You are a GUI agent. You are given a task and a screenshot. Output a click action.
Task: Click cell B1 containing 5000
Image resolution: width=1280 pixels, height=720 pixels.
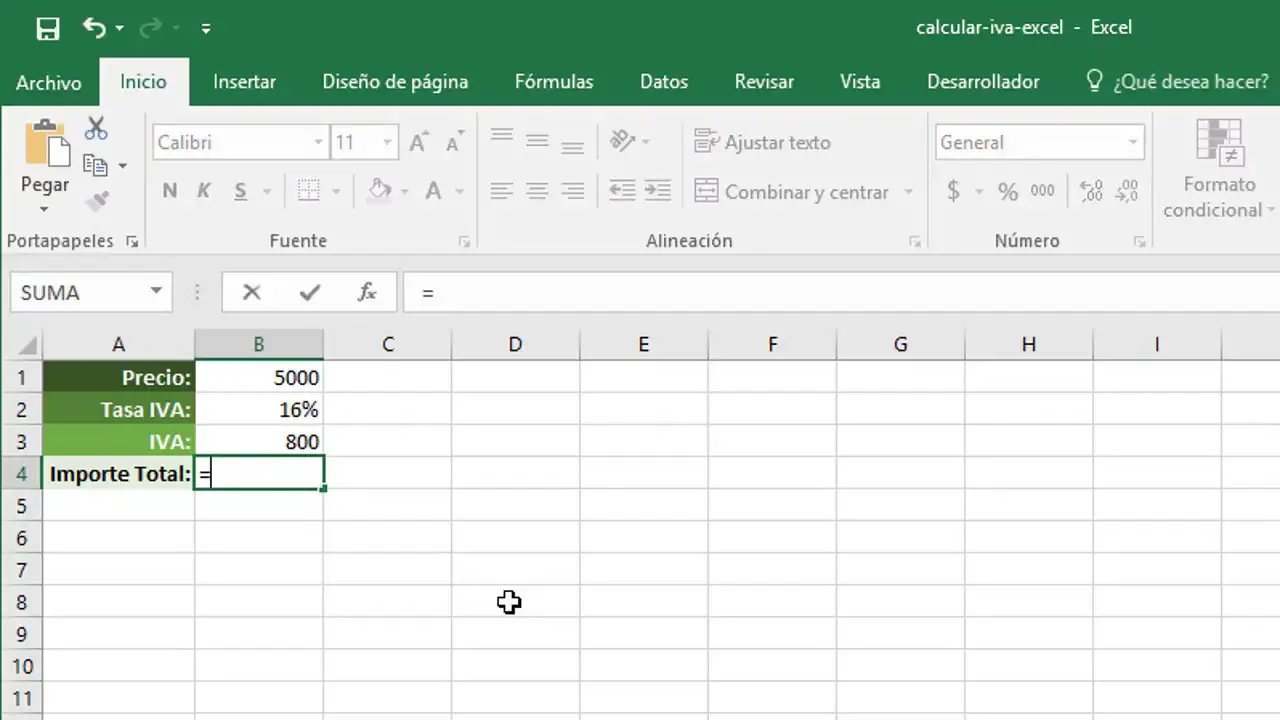point(259,377)
